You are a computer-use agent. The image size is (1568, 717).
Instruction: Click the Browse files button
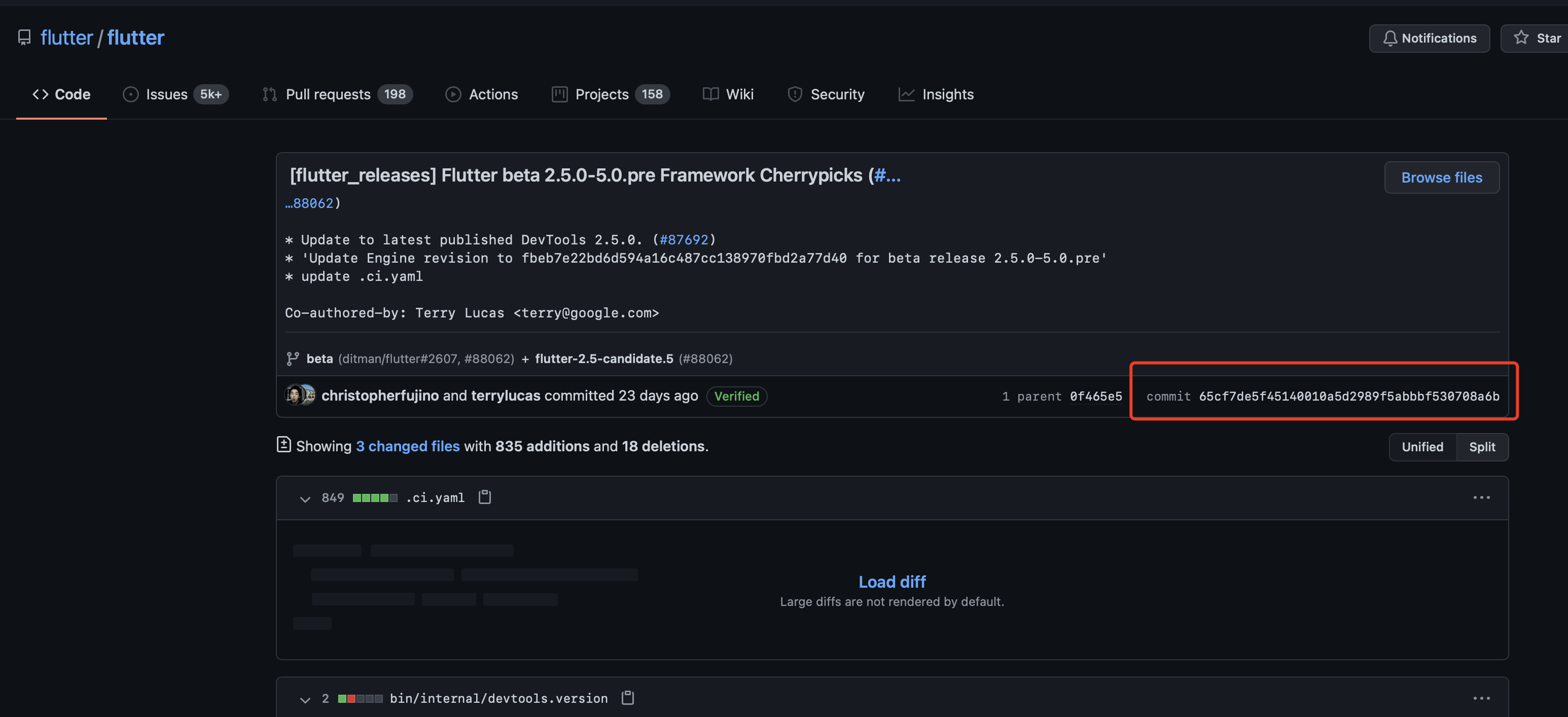click(x=1441, y=177)
